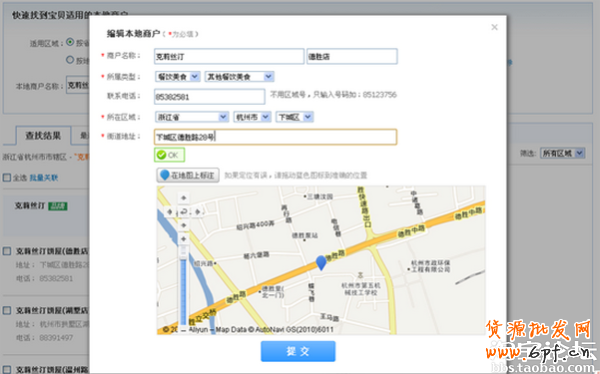
Task: Click the green OK checkmark under address
Action: click(170, 155)
